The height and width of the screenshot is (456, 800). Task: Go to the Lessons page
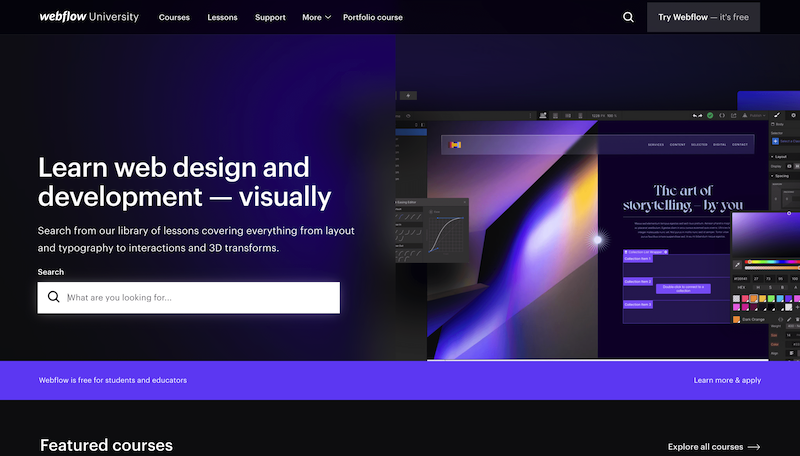point(222,17)
